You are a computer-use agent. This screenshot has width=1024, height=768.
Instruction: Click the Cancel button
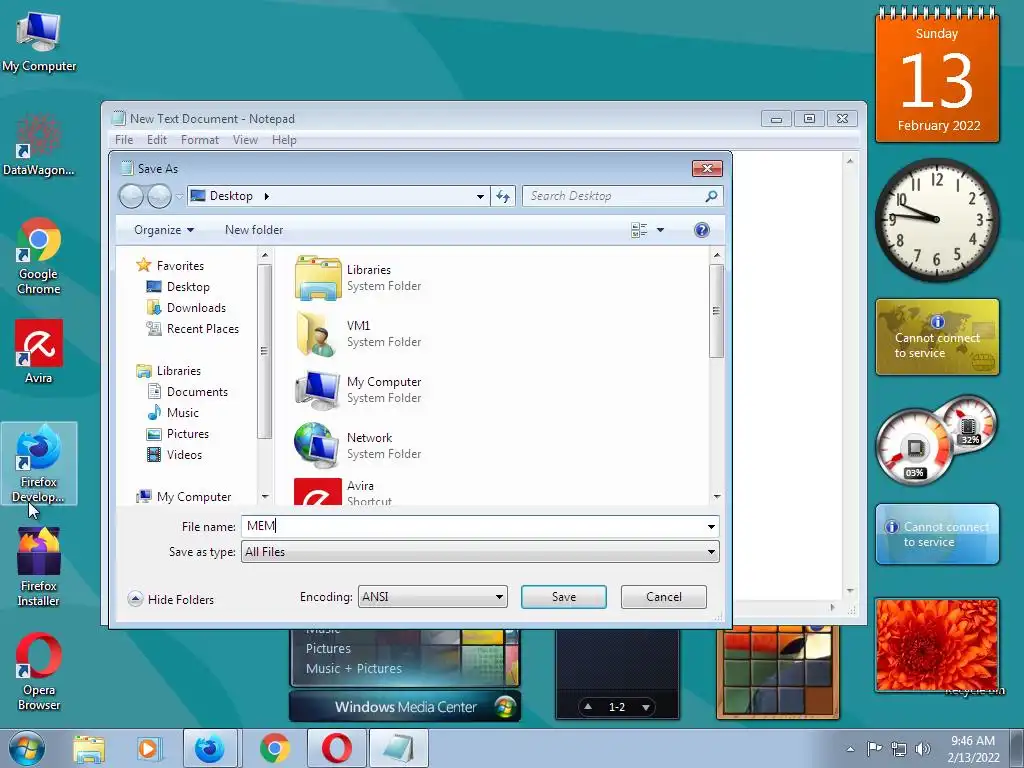click(664, 597)
